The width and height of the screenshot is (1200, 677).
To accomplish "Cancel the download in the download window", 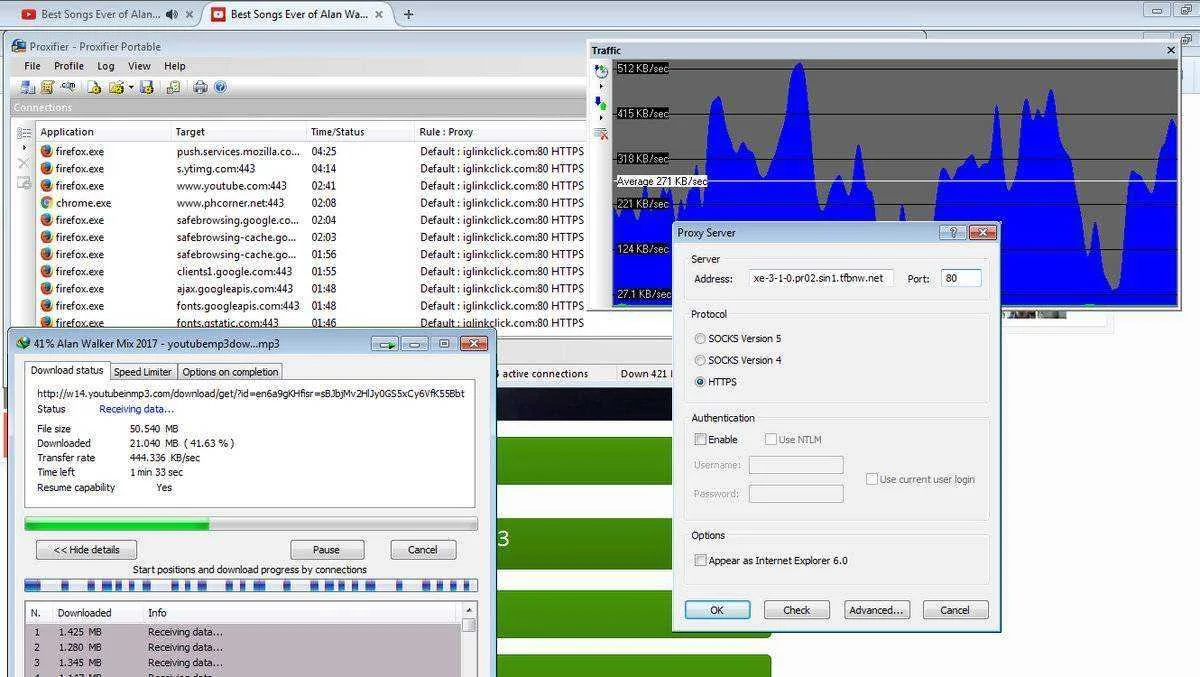I will coord(423,550).
